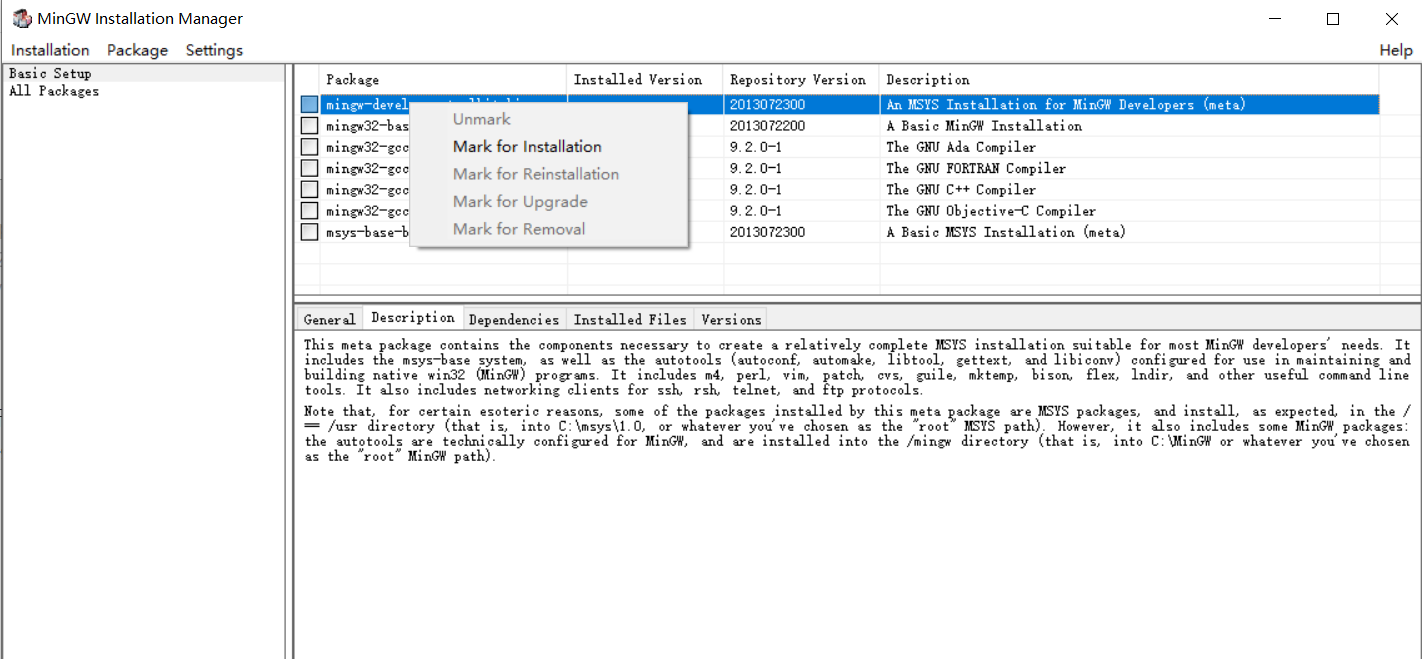Click 'A Basic MinGW Installation' description cell

(x=984, y=126)
